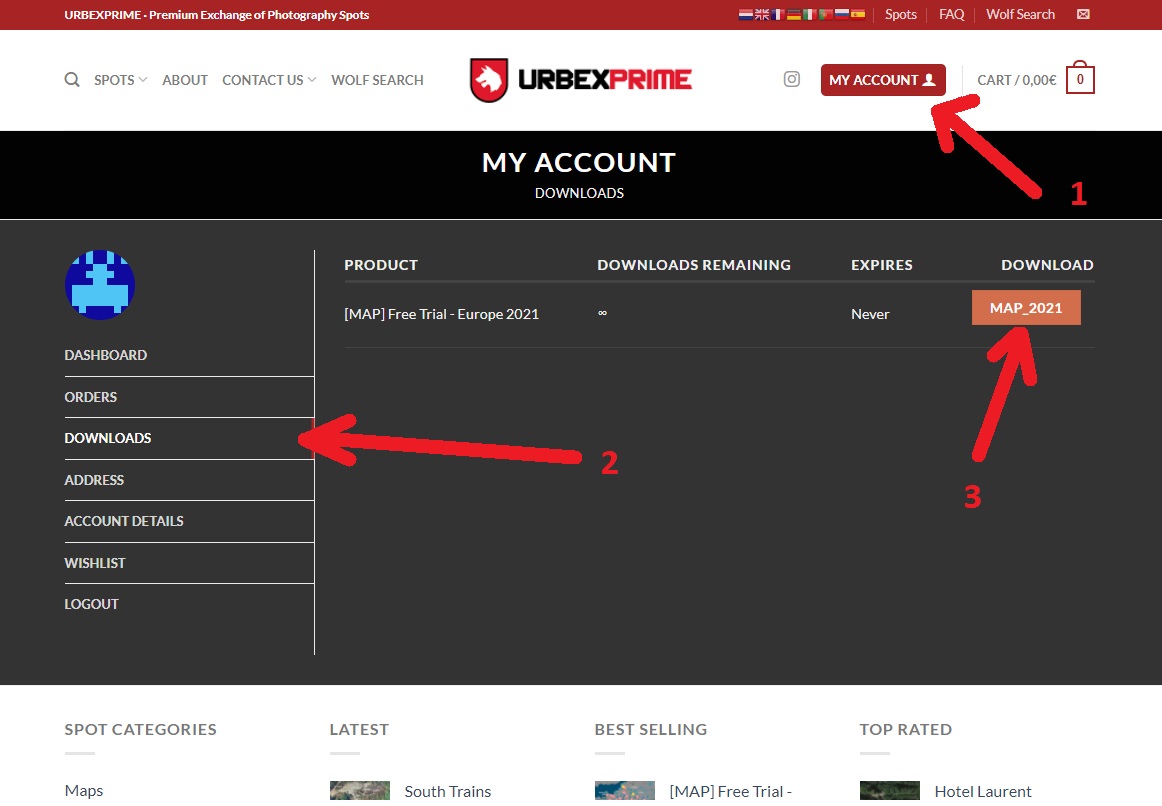Open search with the magnifying glass icon

coord(72,79)
